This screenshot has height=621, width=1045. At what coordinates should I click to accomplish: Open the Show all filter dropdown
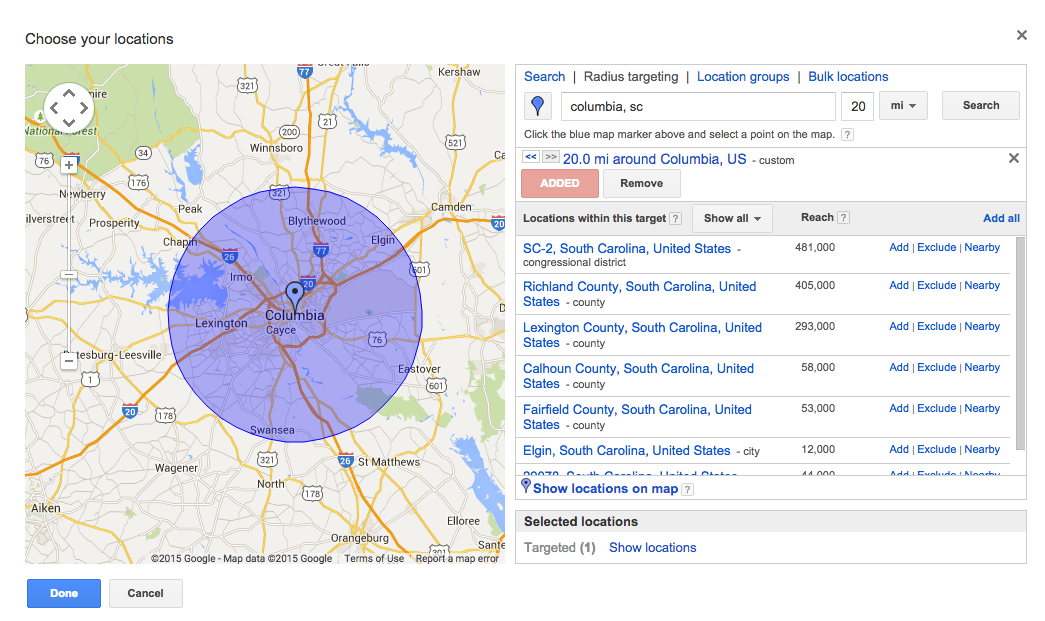coord(732,218)
